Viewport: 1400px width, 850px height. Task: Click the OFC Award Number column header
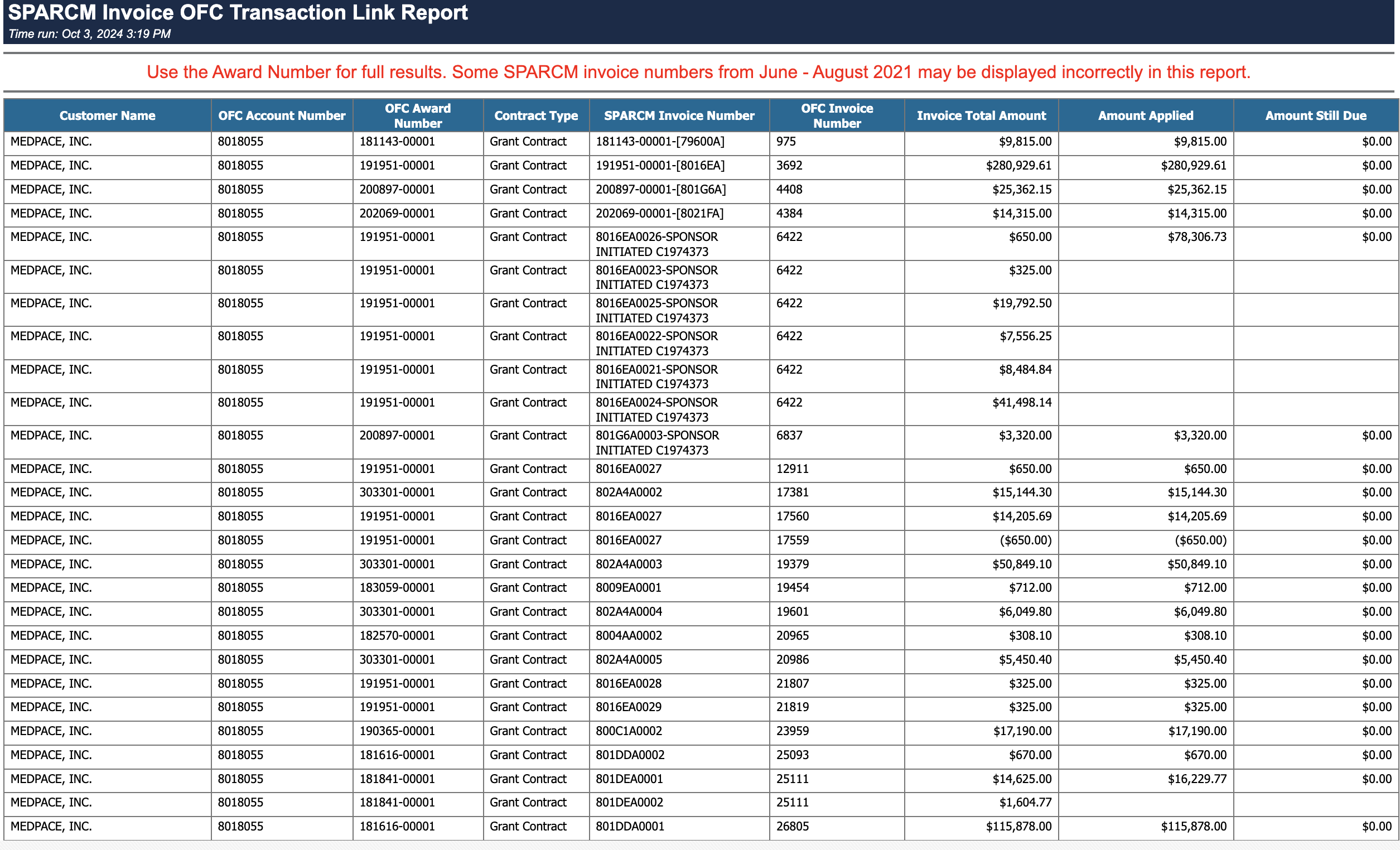pos(418,115)
